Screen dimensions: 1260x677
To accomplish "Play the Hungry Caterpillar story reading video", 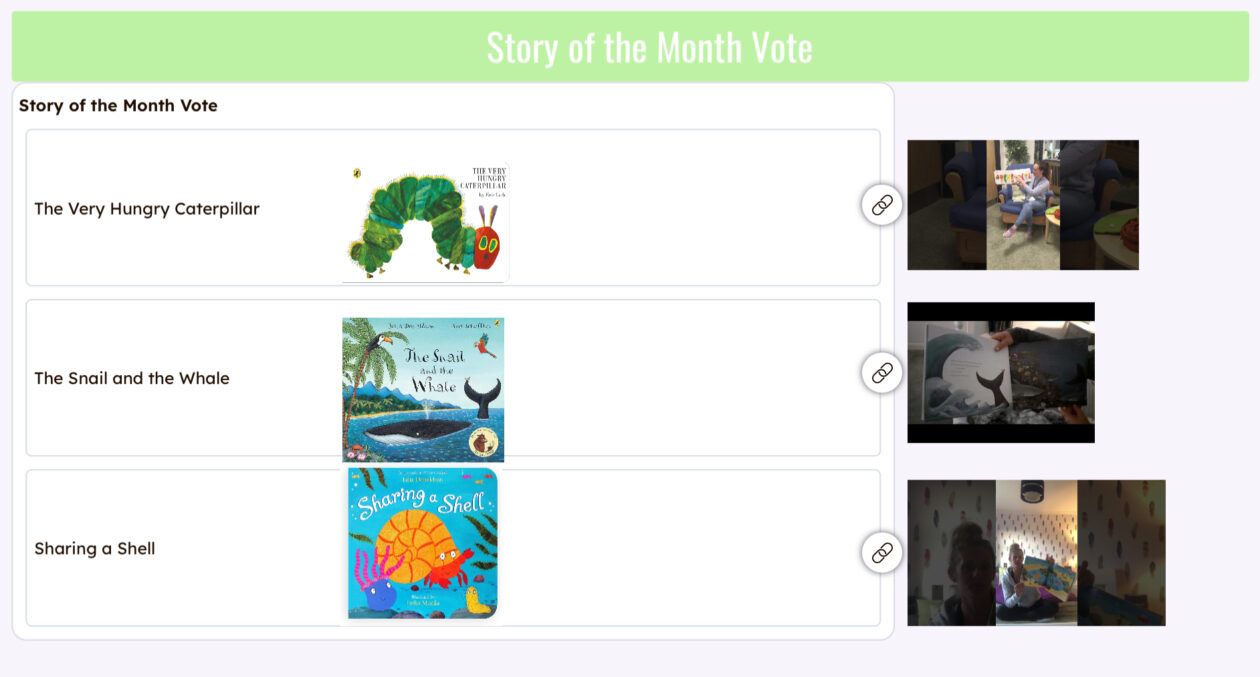I will pos(1022,205).
